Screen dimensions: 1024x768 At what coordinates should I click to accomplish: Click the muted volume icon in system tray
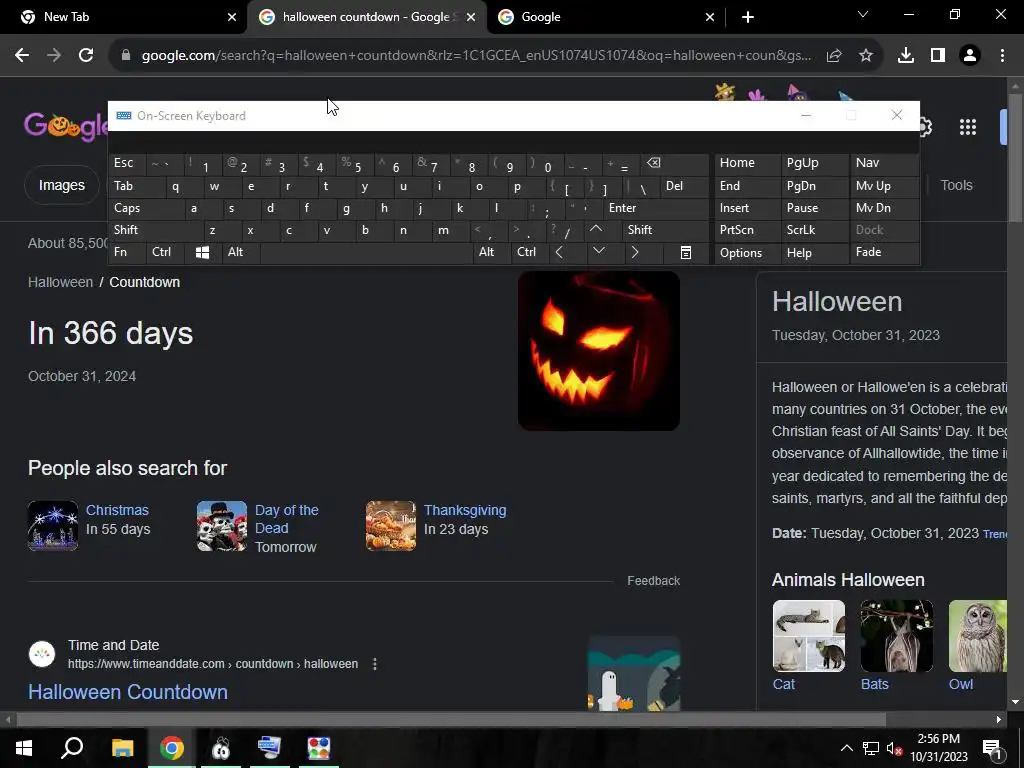click(895, 748)
